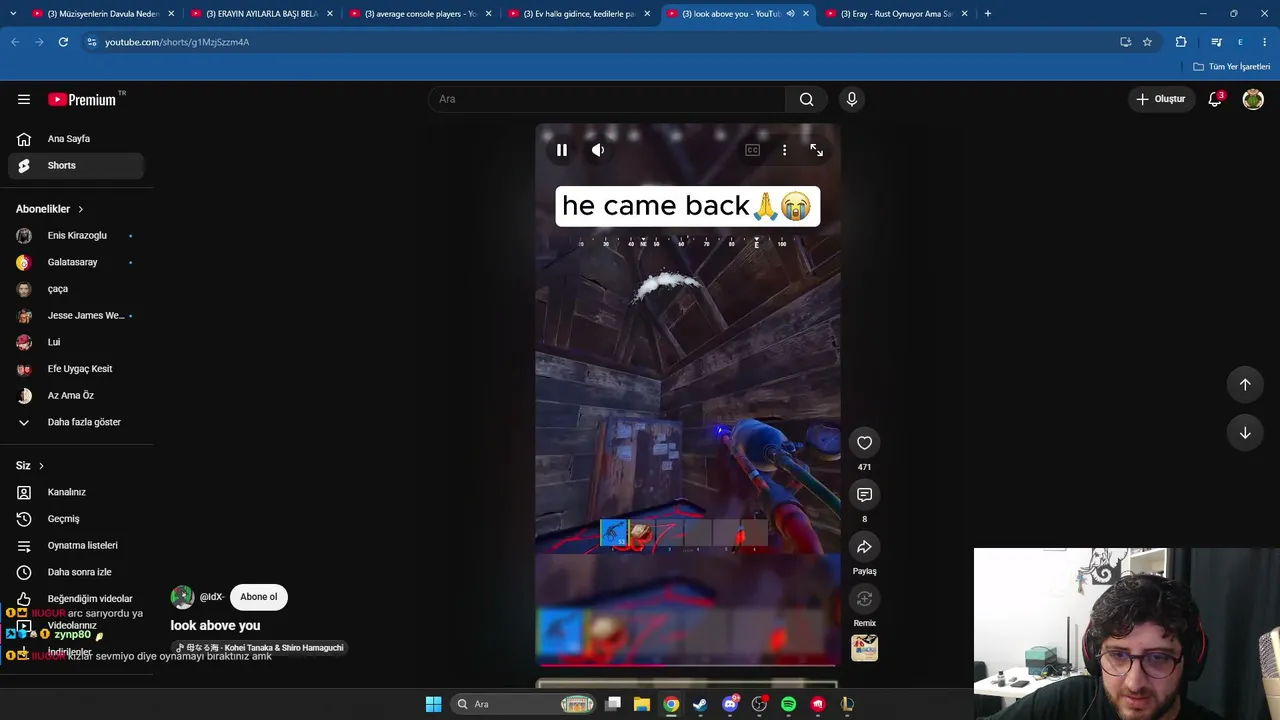The width and height of the screenshot is (1280, 720).
Task: Open the YouTube hamburger guide menu
Action: (x=24, y=99)
